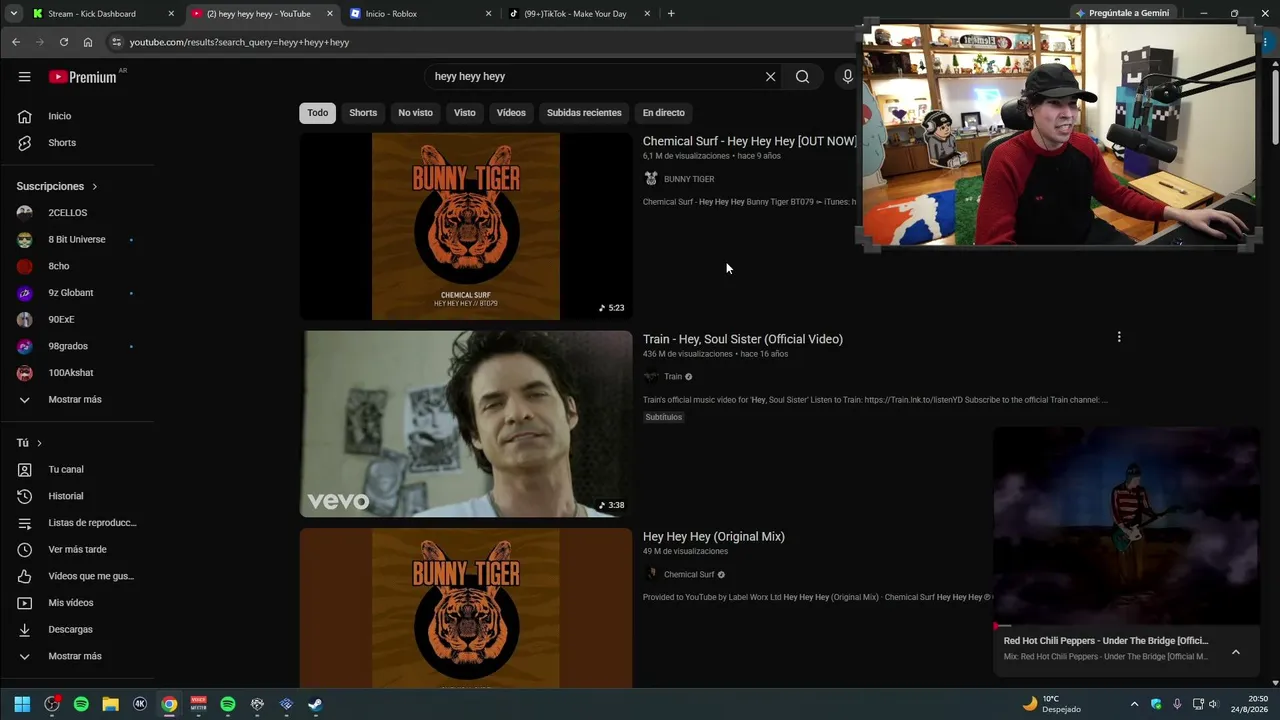Switch to the Stream - Kick Dashboard tab

[102, 14]
